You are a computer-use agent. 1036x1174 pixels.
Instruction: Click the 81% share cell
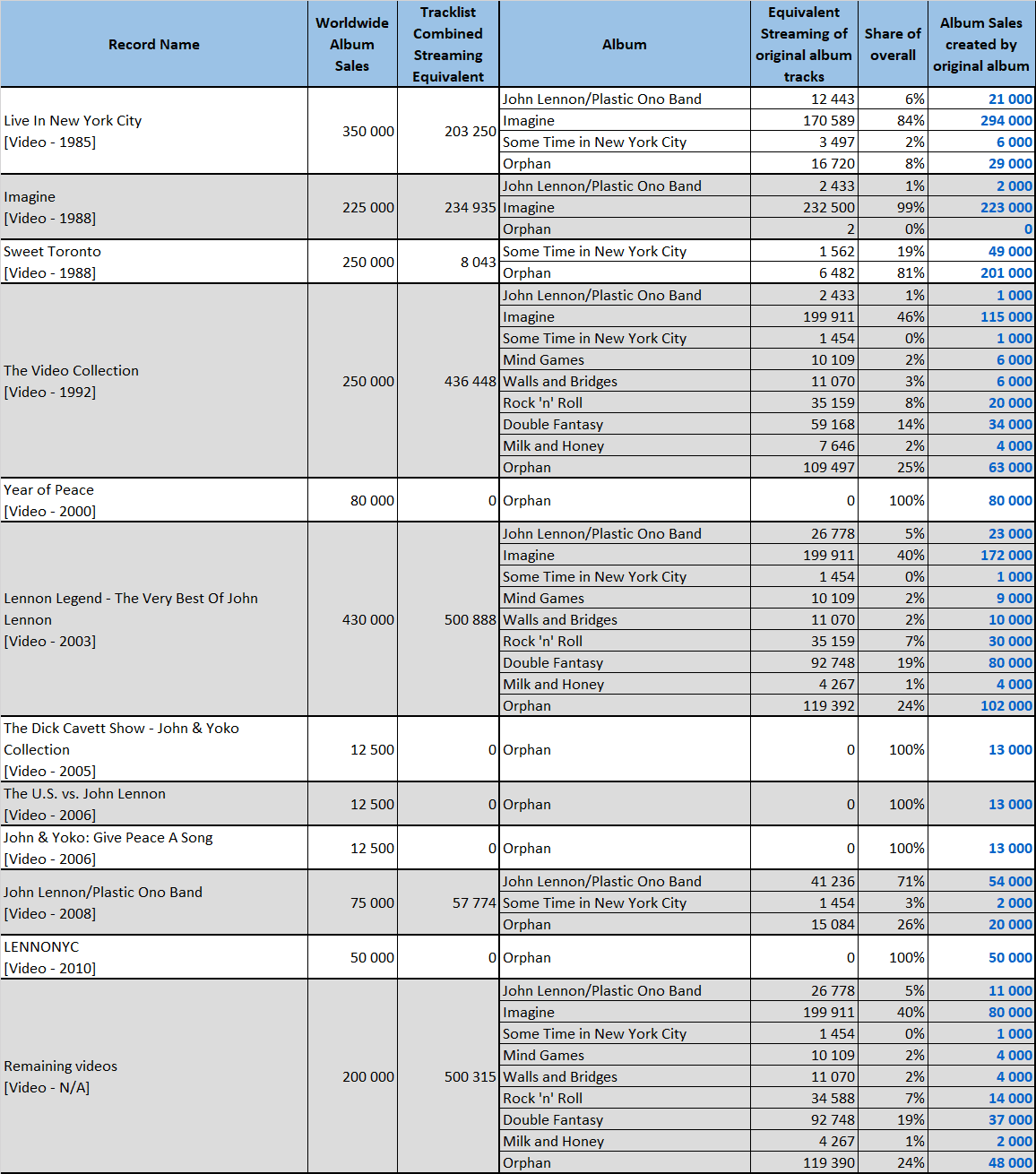click(893, 272)
